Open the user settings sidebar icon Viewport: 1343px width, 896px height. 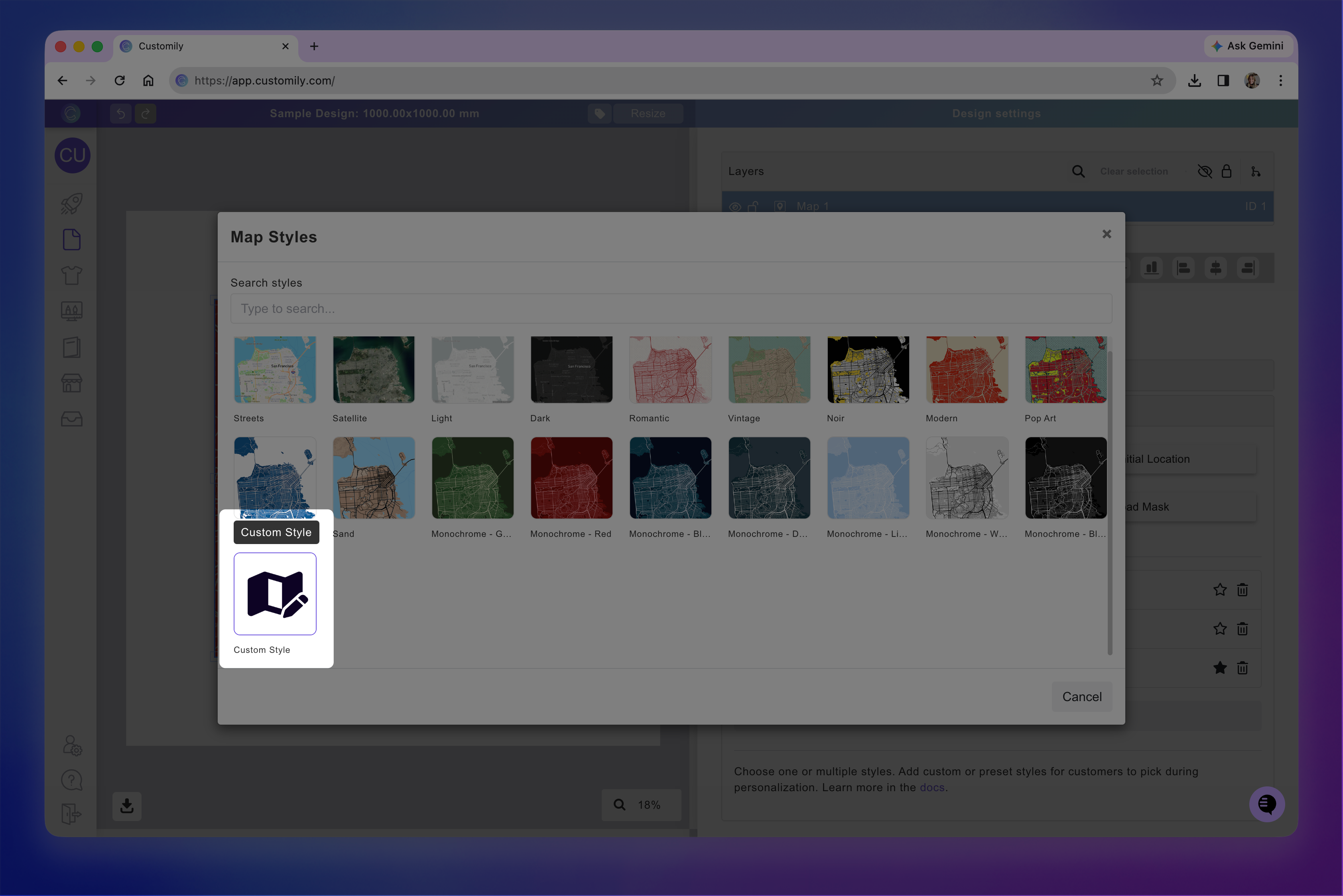click(x=72, y=745)
